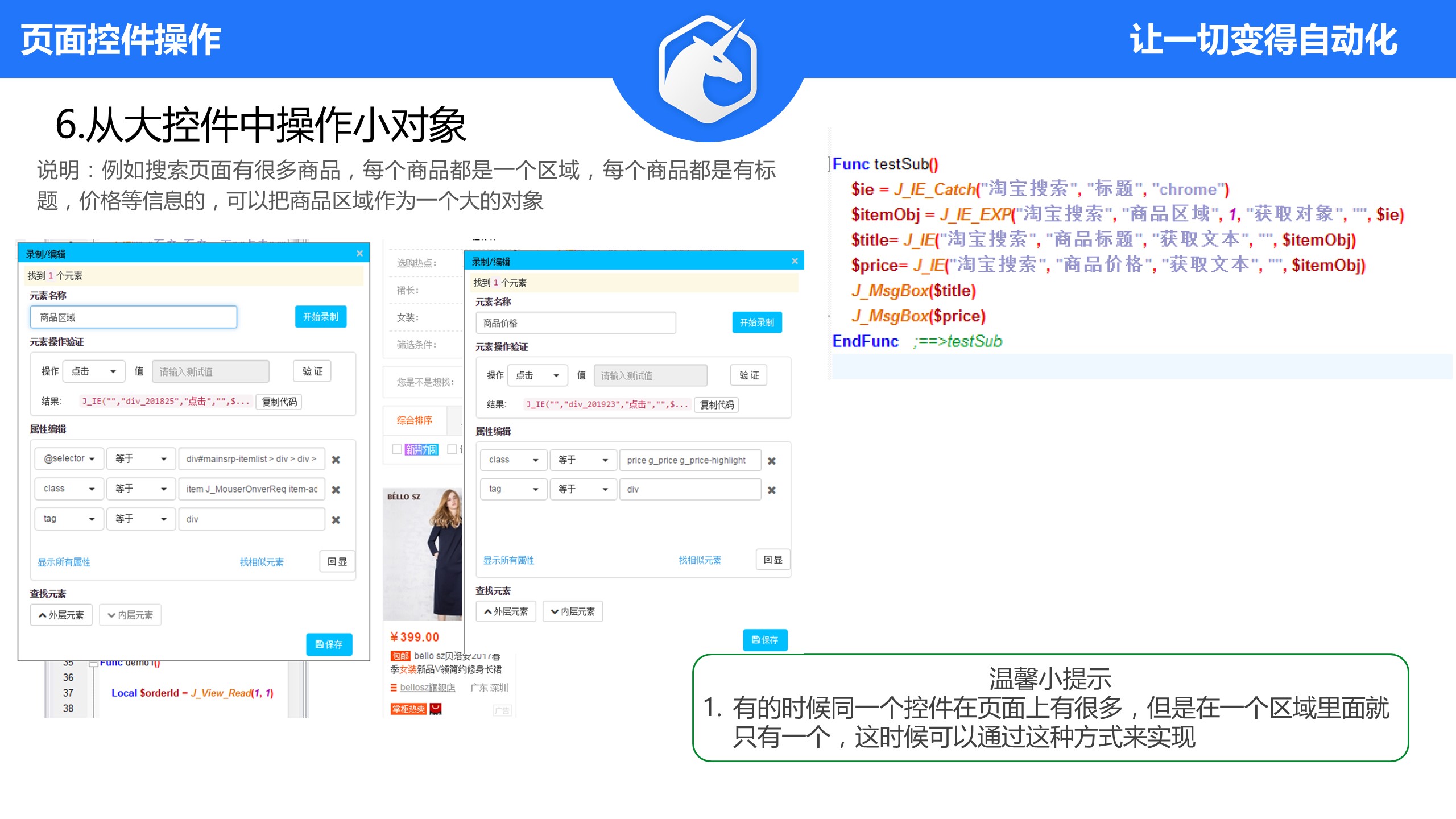1456x819 pixels.
Task: Click the 商品区域 element name field
Action: click(134, 317)
